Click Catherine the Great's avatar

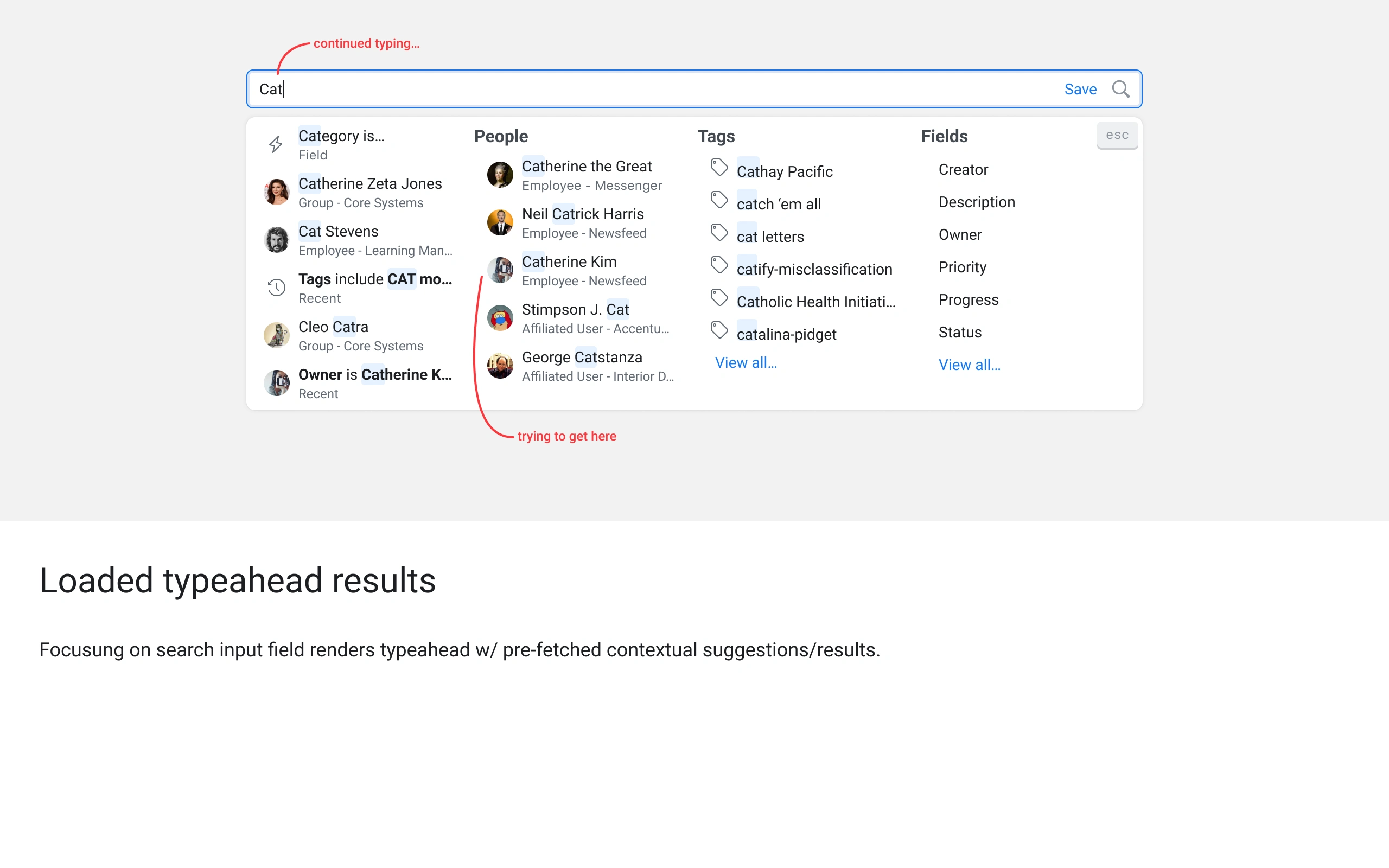click(x=500, y=175)
